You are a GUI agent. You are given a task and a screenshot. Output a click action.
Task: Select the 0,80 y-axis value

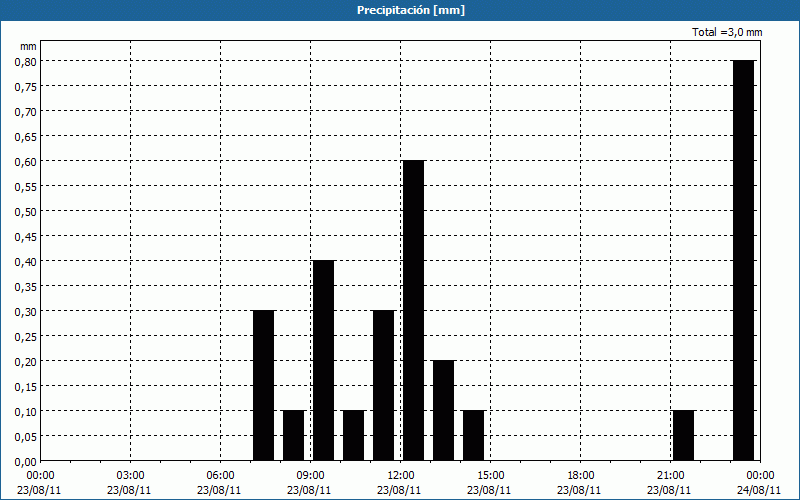click(x=26, y=61)
